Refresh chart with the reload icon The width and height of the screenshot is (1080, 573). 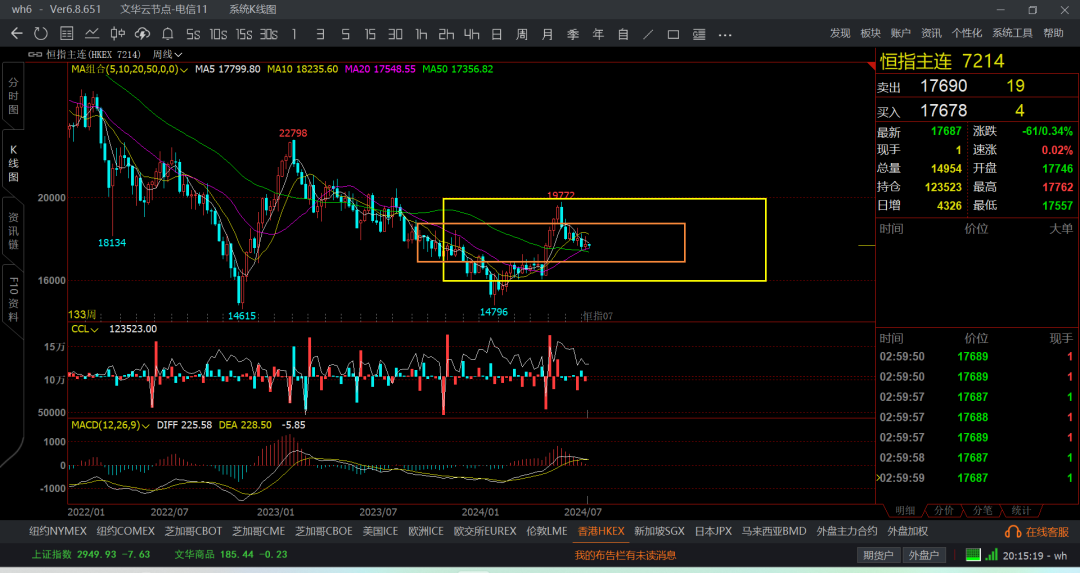(41, 34)
